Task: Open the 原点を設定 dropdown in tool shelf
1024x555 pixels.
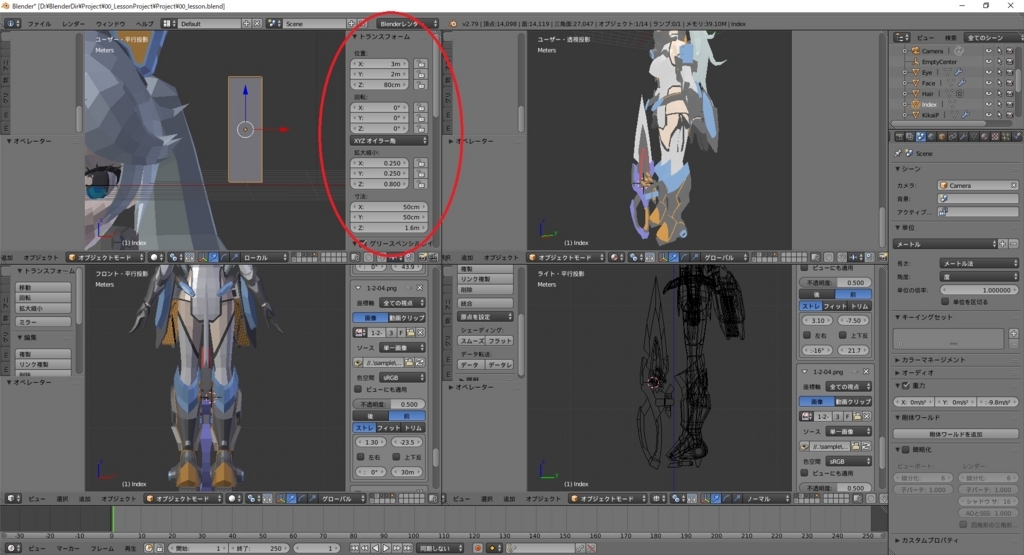Action: point(485,317)
